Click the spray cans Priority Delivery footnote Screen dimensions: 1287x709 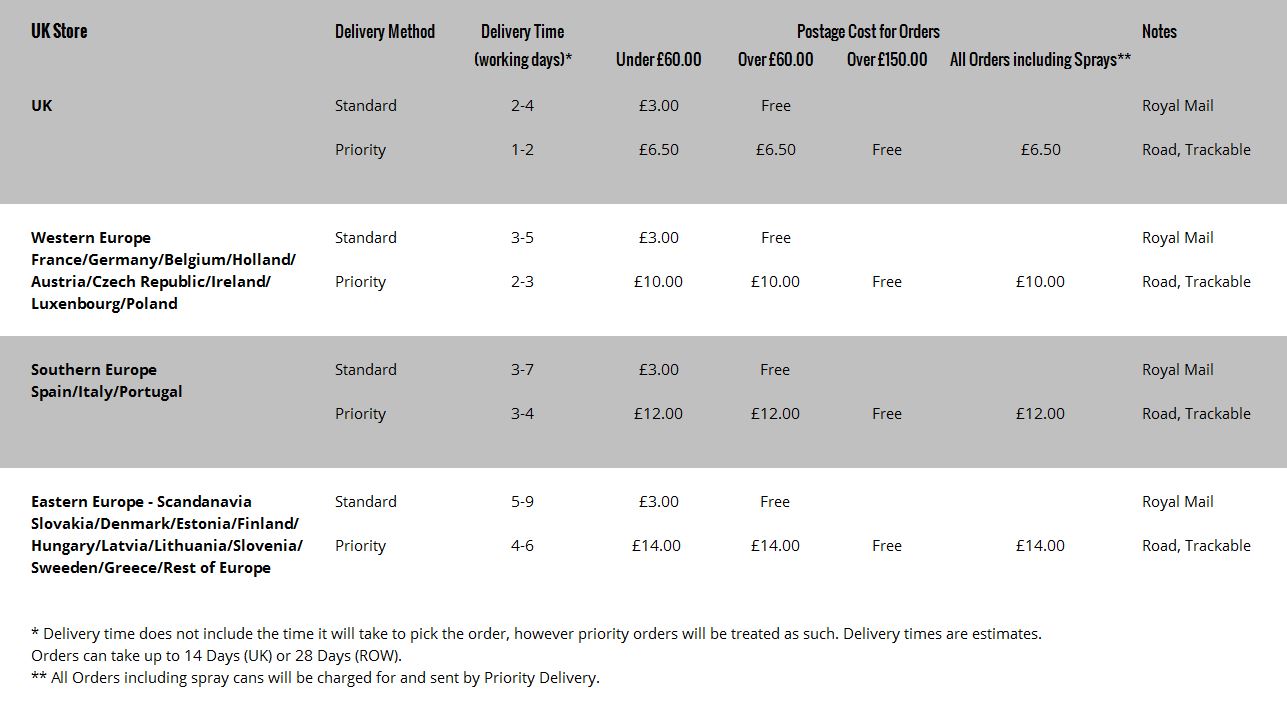tap(315, 677)
